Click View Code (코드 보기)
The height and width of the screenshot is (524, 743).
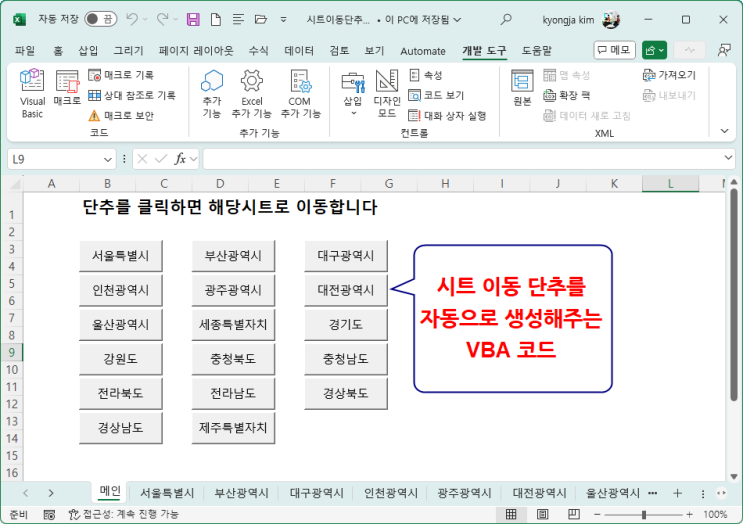pyautogui.click(x=436, y=95)
